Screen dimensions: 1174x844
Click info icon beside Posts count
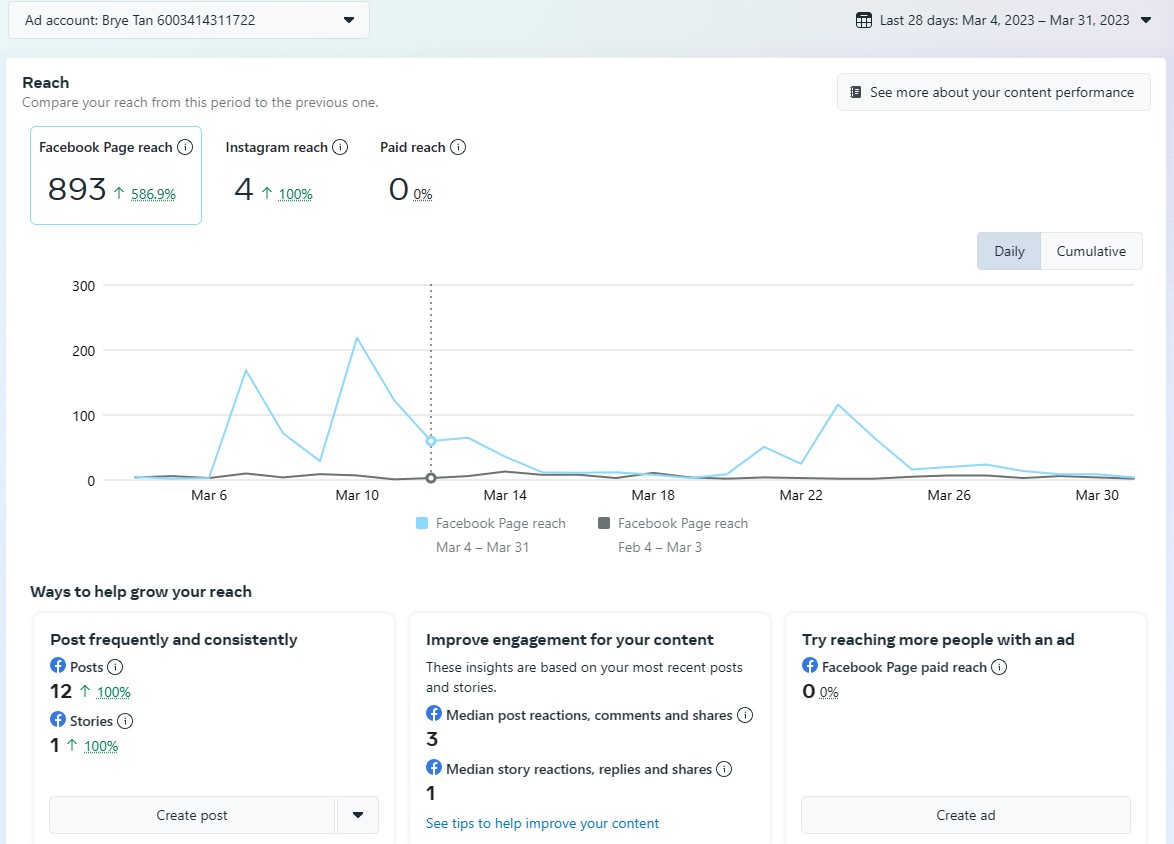(115, 667)
